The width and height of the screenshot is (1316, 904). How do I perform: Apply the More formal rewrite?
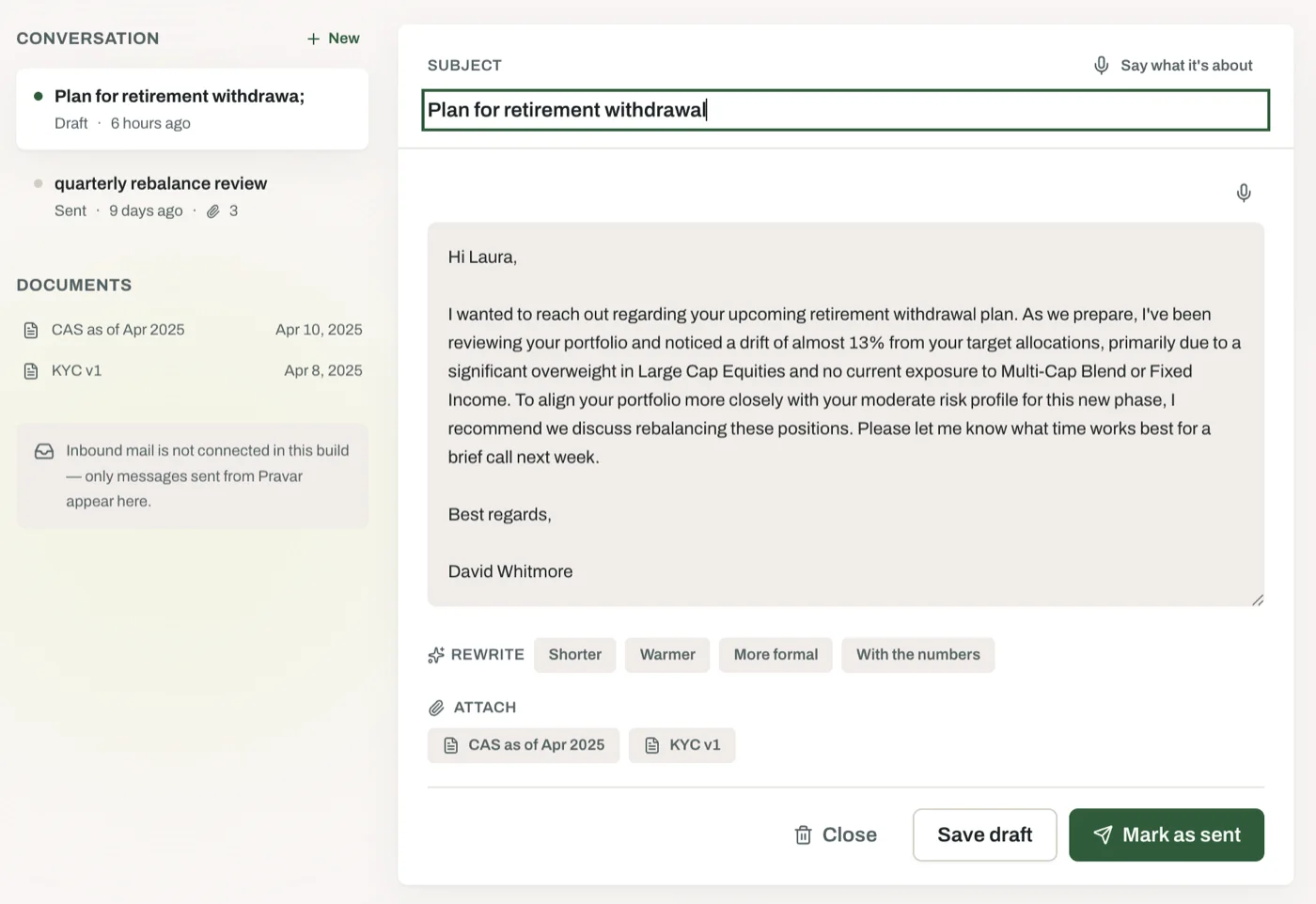click(x=775, y=655)
